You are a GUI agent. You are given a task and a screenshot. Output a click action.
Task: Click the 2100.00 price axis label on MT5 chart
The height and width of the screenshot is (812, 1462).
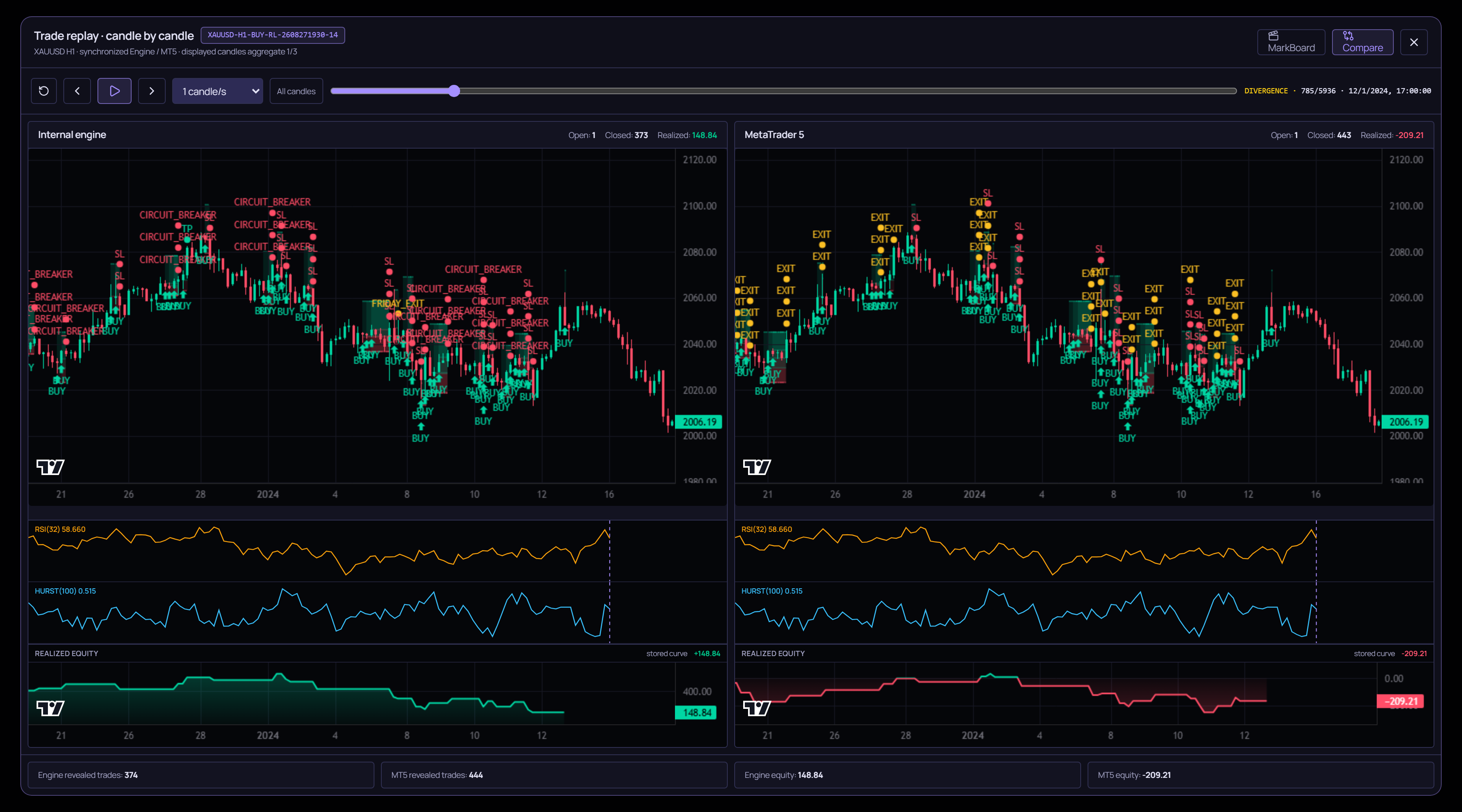1406,206
